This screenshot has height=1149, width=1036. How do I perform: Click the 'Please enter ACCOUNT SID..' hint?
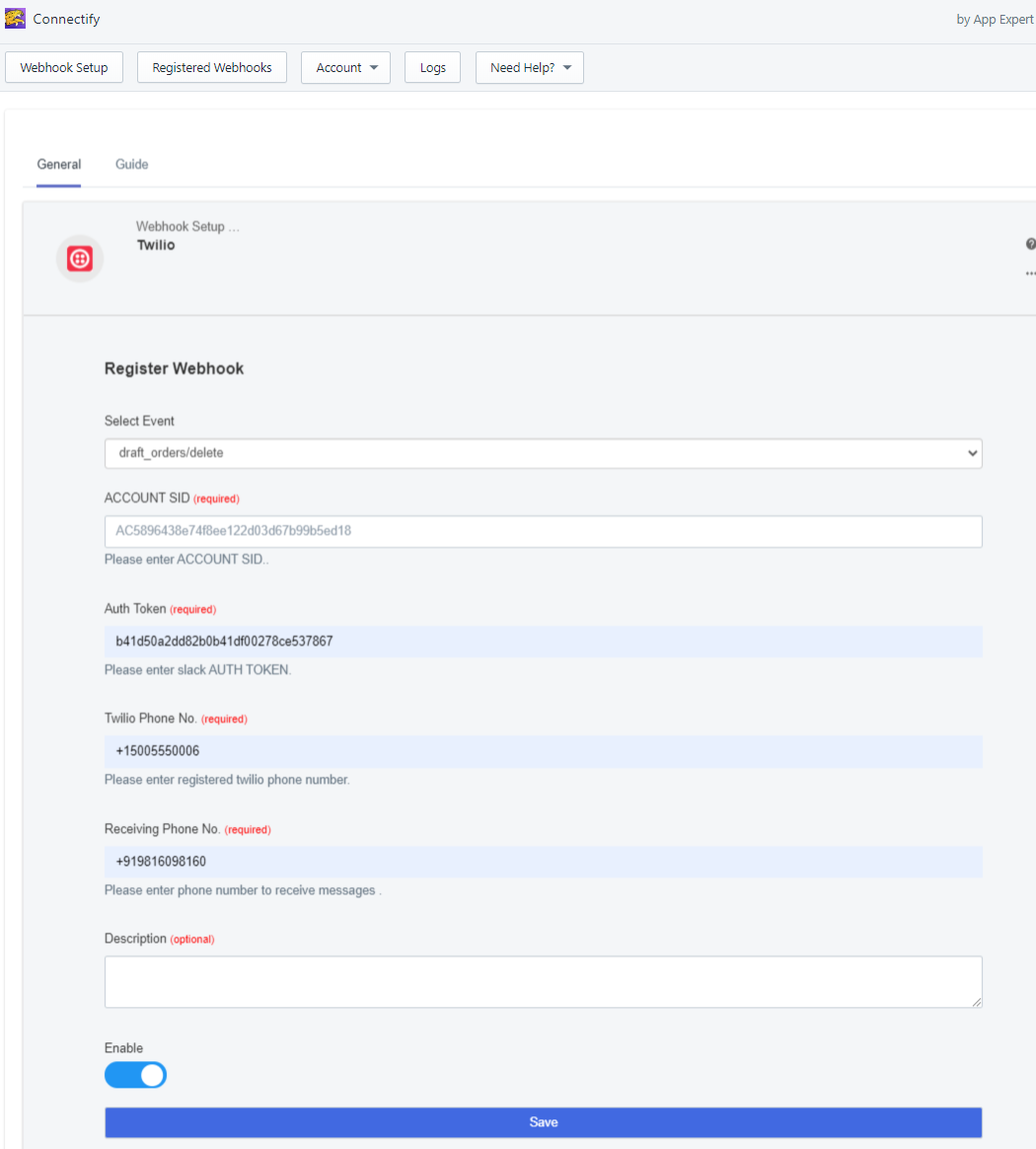click(x=186, y=559)
